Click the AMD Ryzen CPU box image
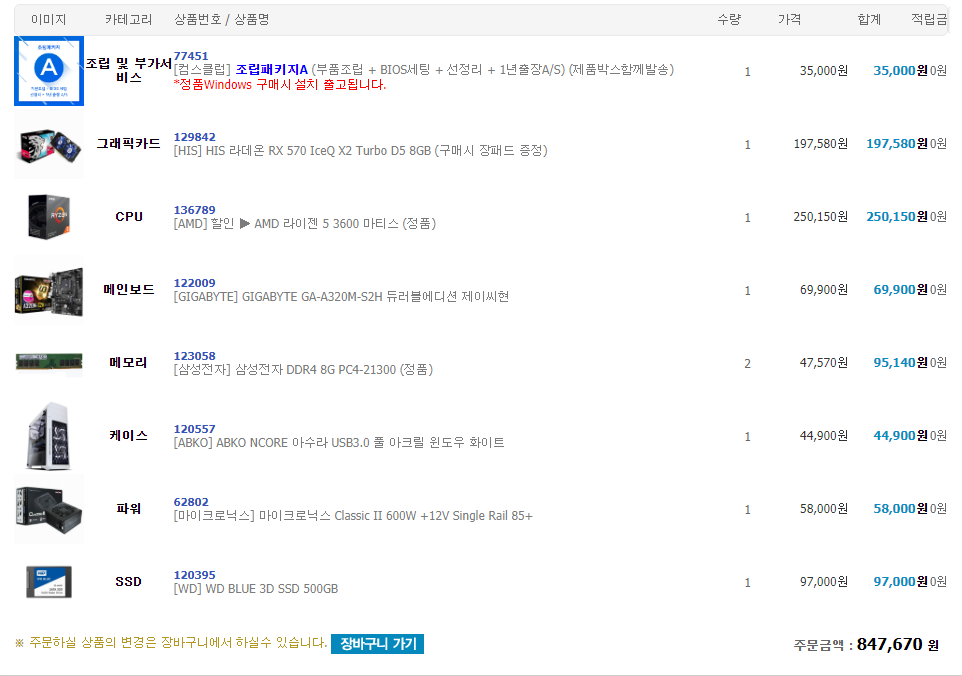This screenshot has height=676, width=962. click(48, 217)
